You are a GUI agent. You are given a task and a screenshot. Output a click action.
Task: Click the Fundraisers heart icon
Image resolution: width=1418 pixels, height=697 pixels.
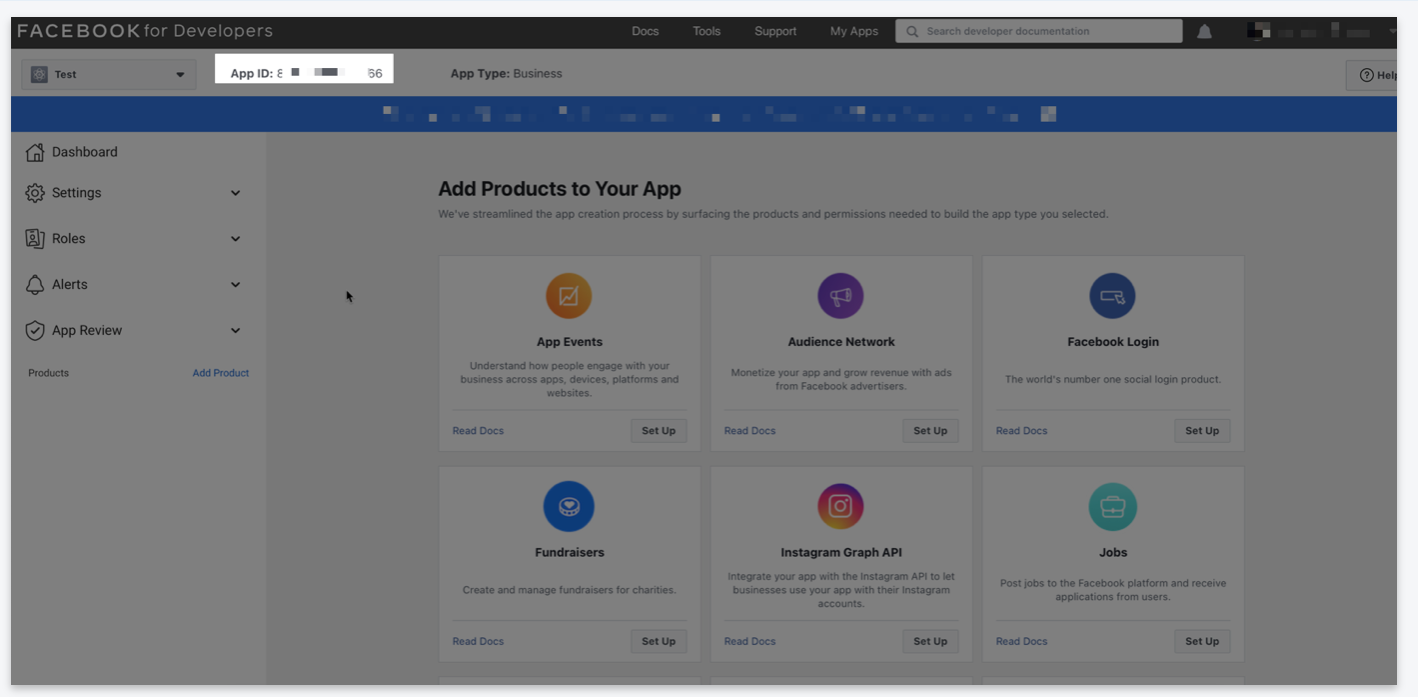pos(568,506)
